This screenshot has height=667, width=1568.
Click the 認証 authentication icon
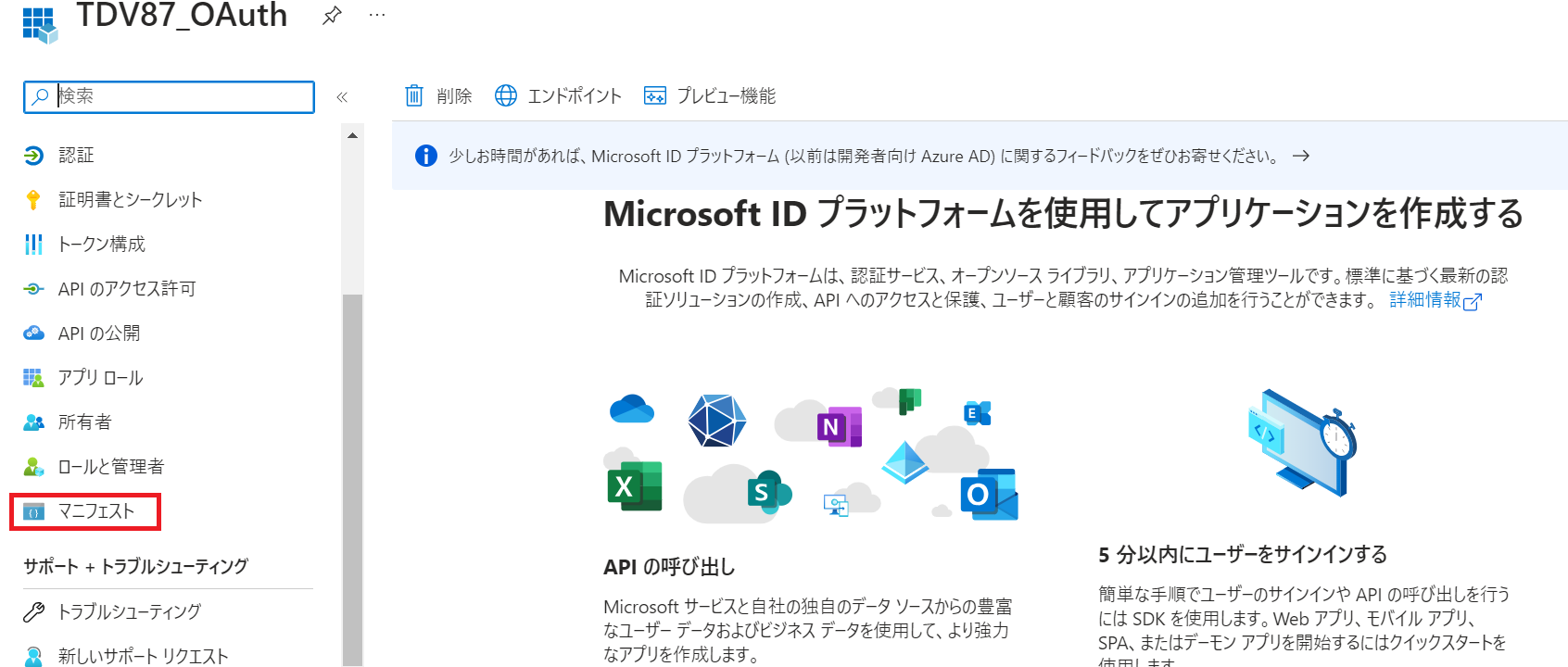[x=33, y=156]
